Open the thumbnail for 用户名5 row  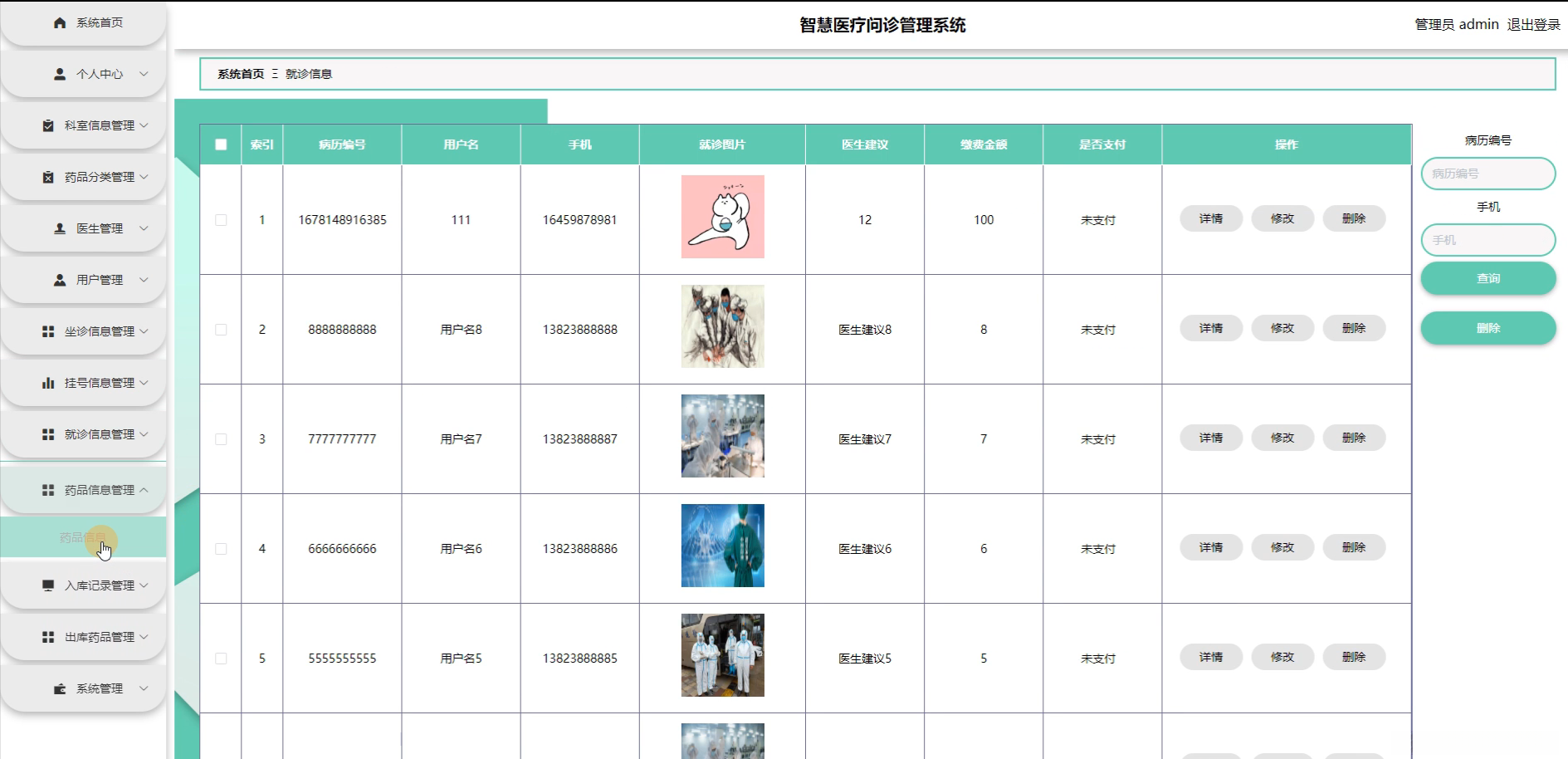coord(723,655)
